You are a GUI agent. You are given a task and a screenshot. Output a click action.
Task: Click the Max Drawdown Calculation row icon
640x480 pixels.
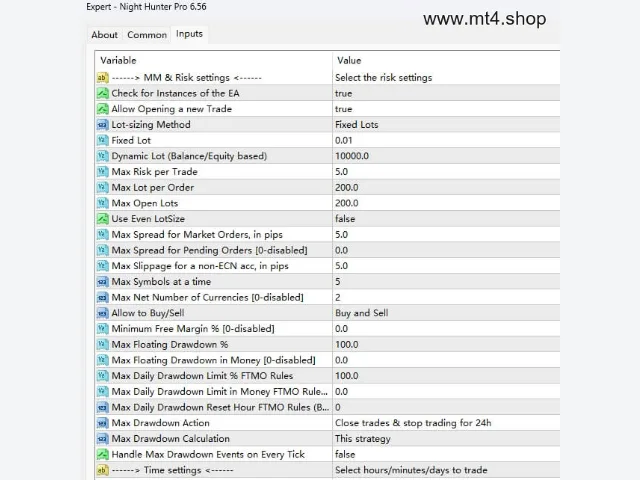pyautogui.click(x=102, y=439)
